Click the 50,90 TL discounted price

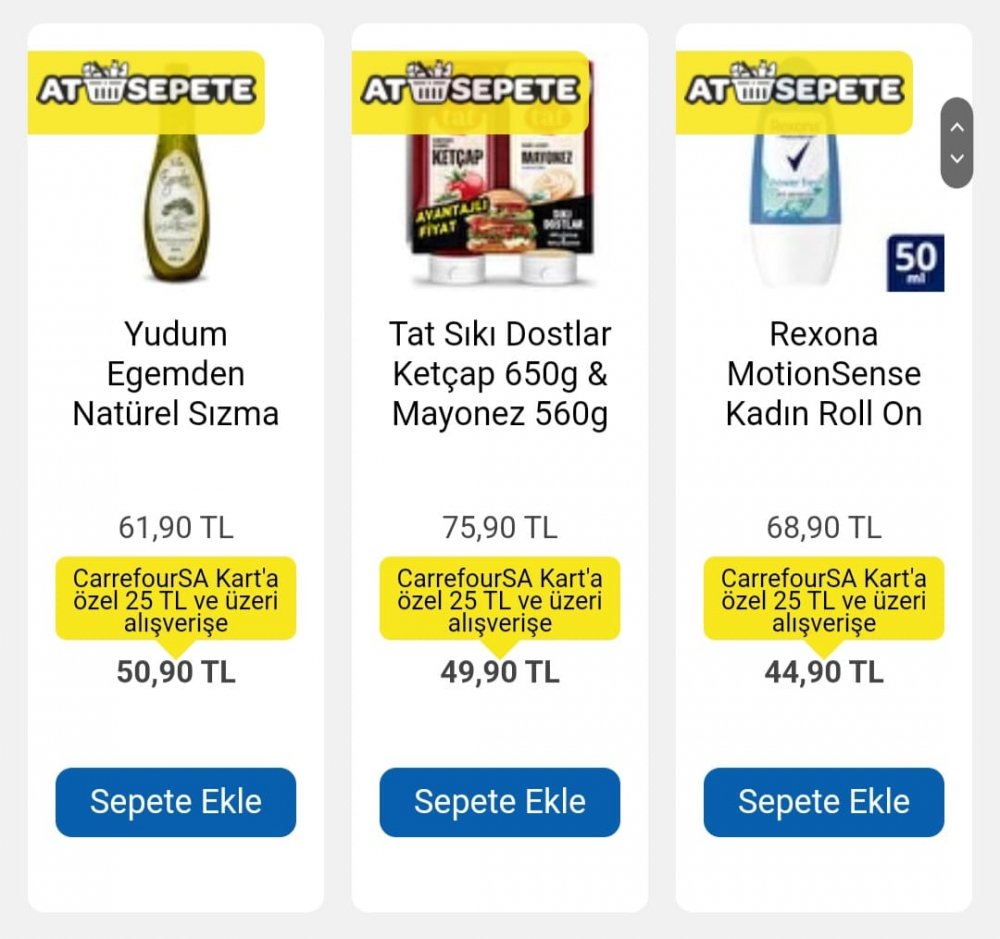click(x=176, y=672)
